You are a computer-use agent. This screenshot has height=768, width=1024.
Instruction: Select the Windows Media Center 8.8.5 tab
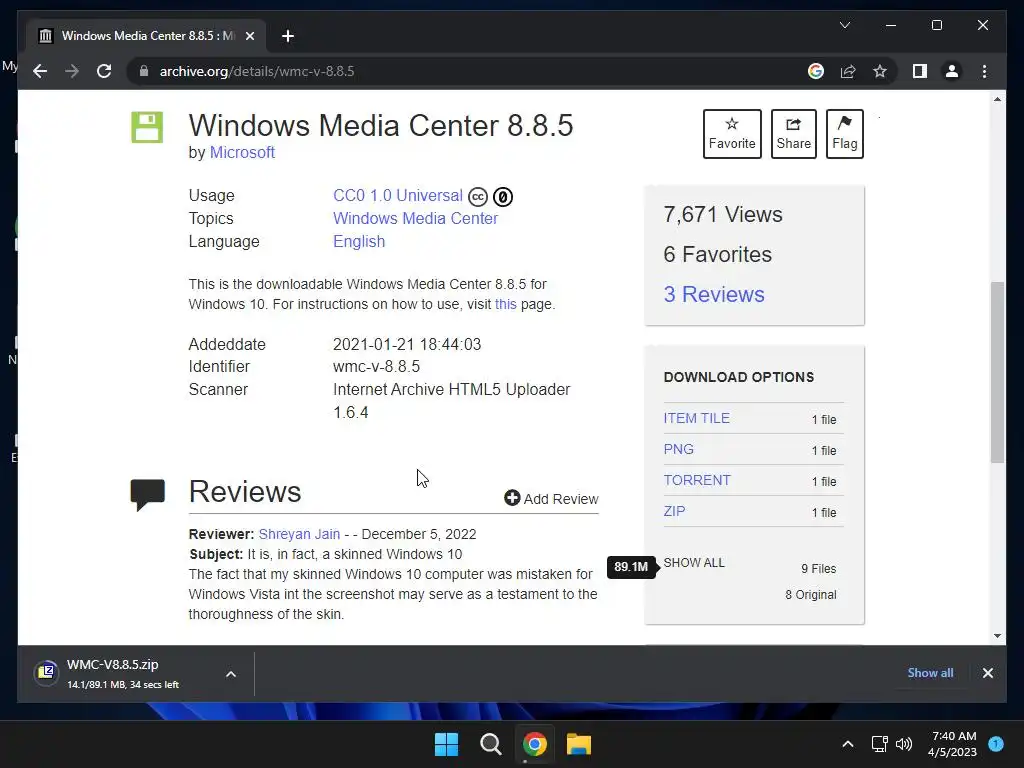click(146, 36)
